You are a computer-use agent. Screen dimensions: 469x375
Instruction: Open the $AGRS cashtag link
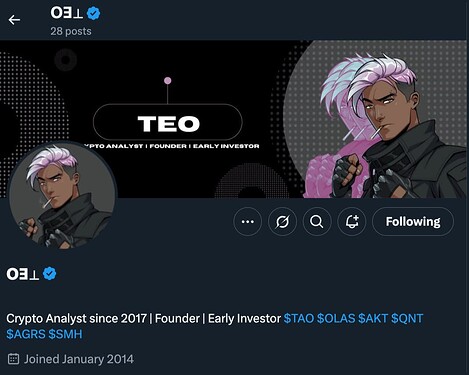26,334
